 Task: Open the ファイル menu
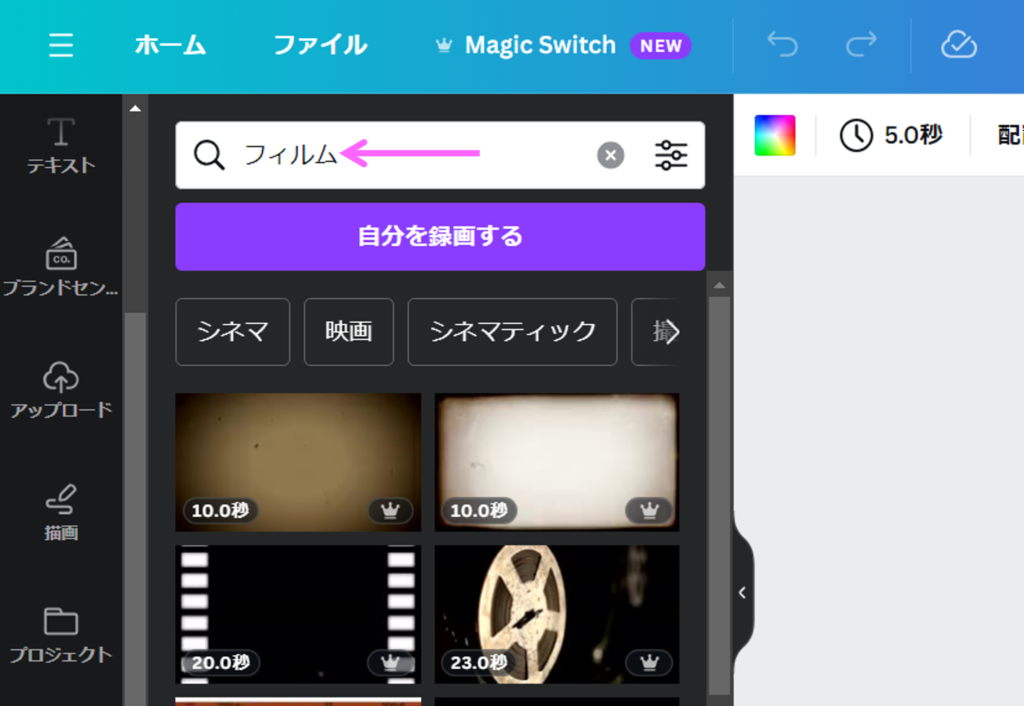[320, 46]
